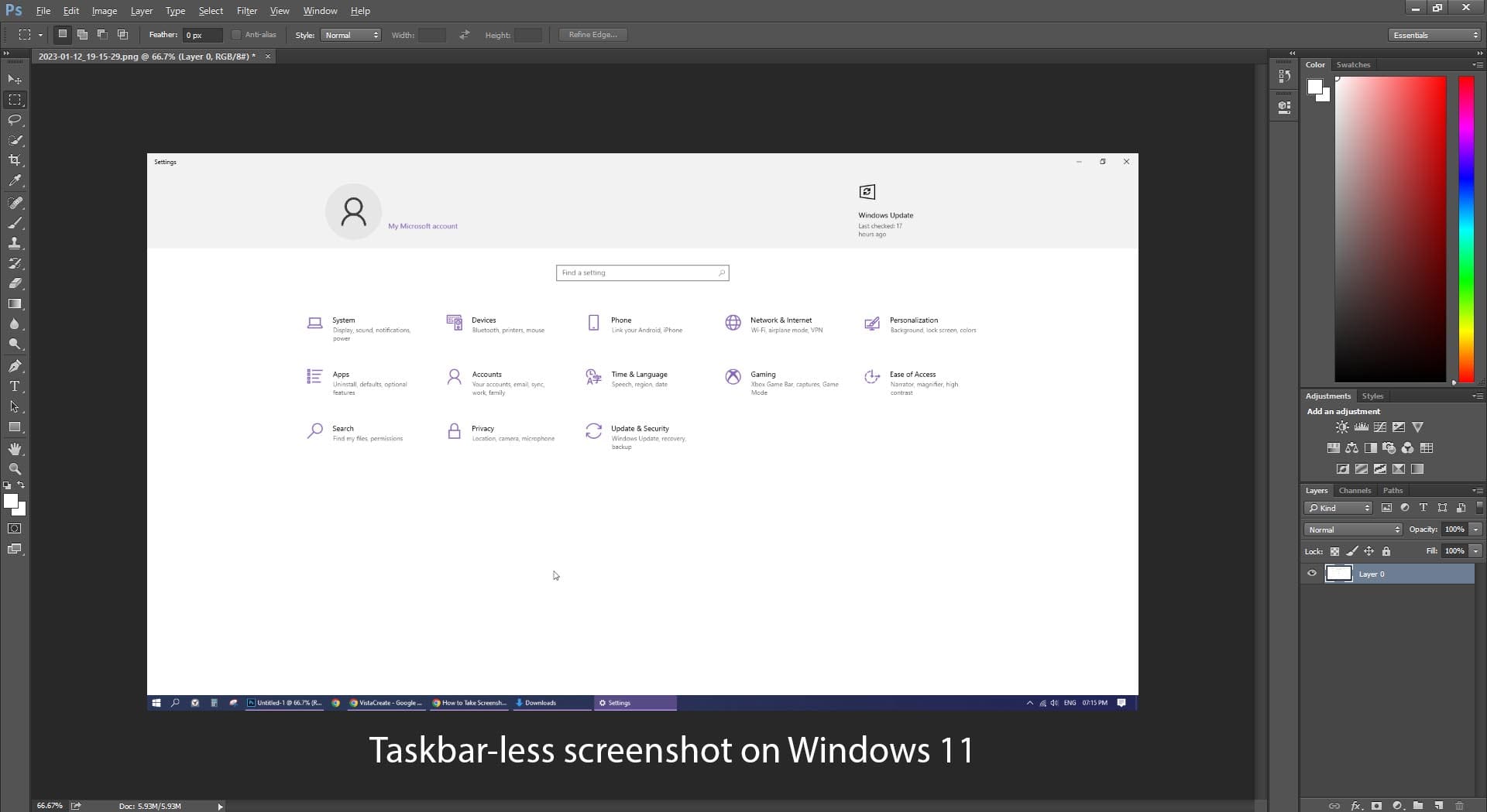
Task: Lock transparent pixels on Layer 0
Action: coord(1334,551)
